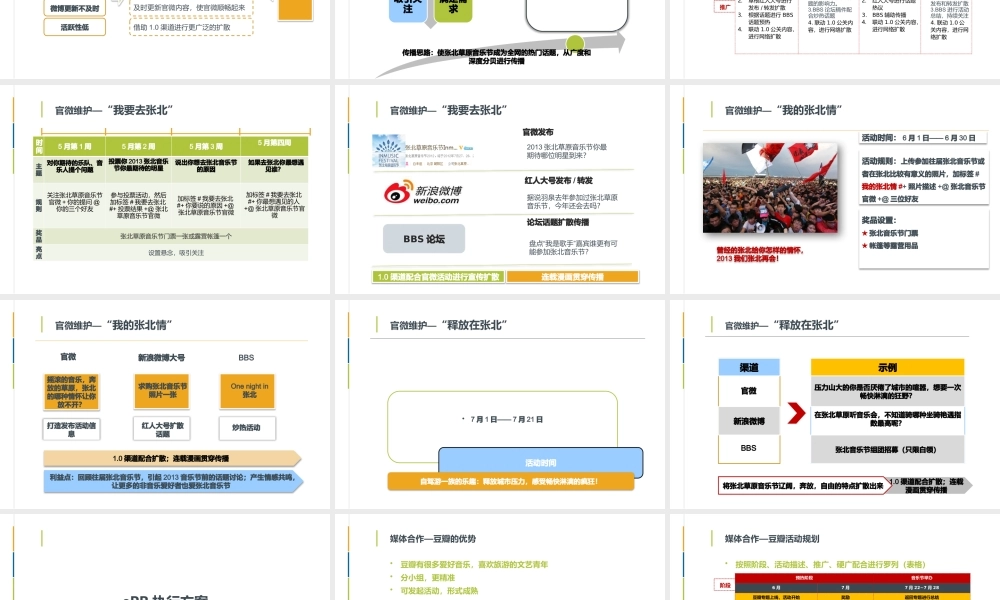Click the blue 活动时间 box
This screenshot has width=1000, height=600.
[x=541, y=462]
